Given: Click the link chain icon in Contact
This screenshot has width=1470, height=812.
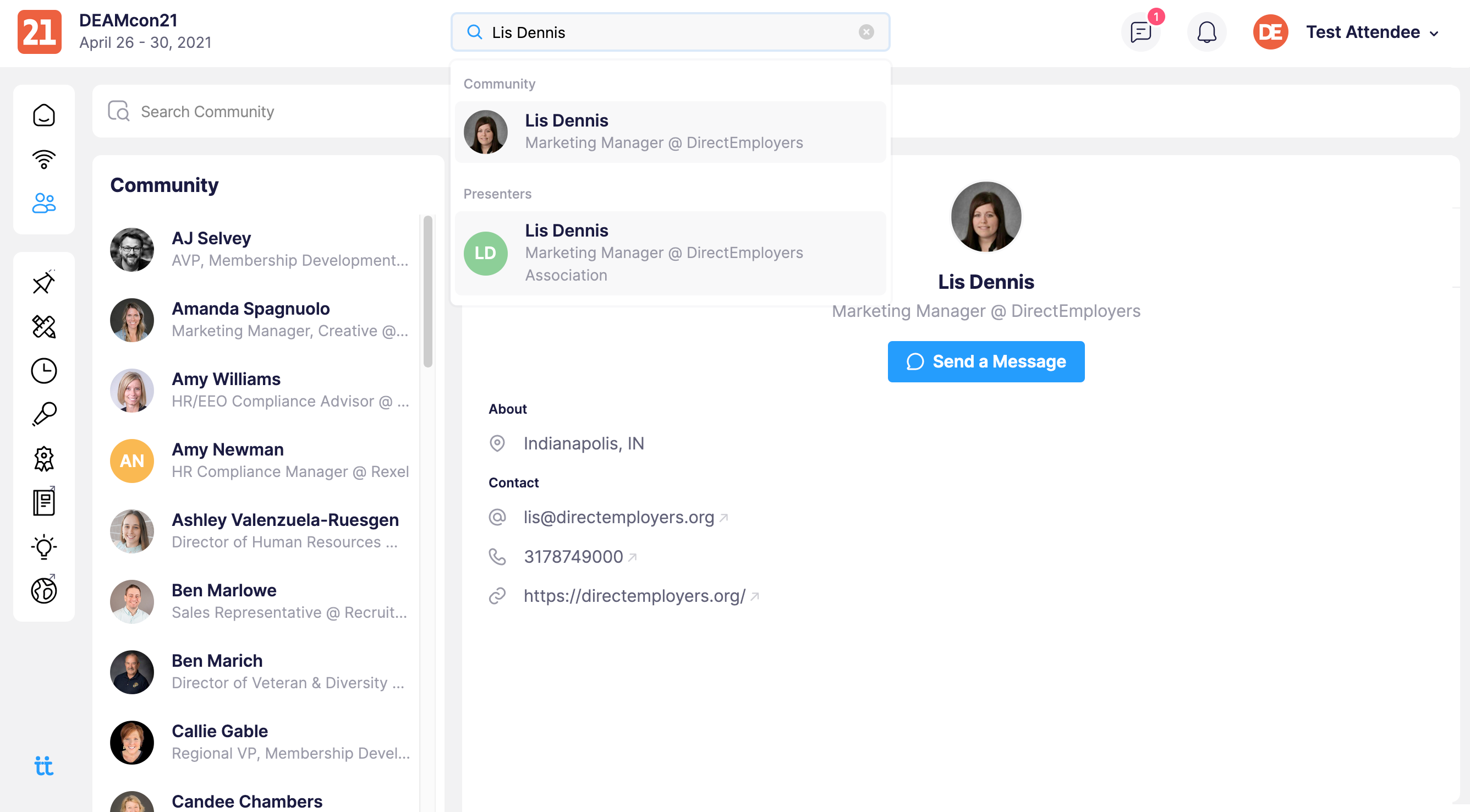Looking at the screenshot, I should pyautogui.click(x=497, y=596).
